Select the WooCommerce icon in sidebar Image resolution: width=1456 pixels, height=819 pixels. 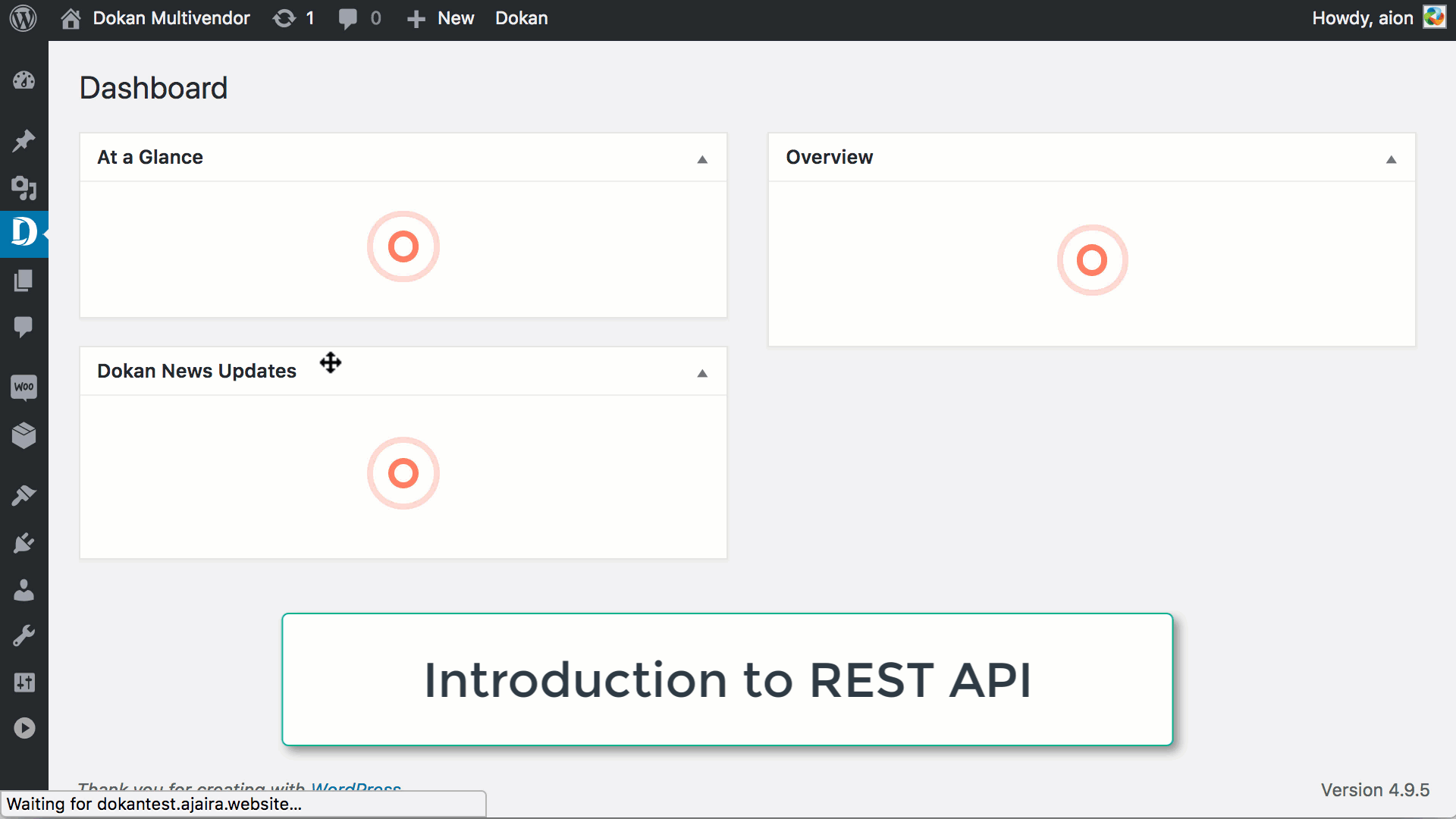click(24, 387)
